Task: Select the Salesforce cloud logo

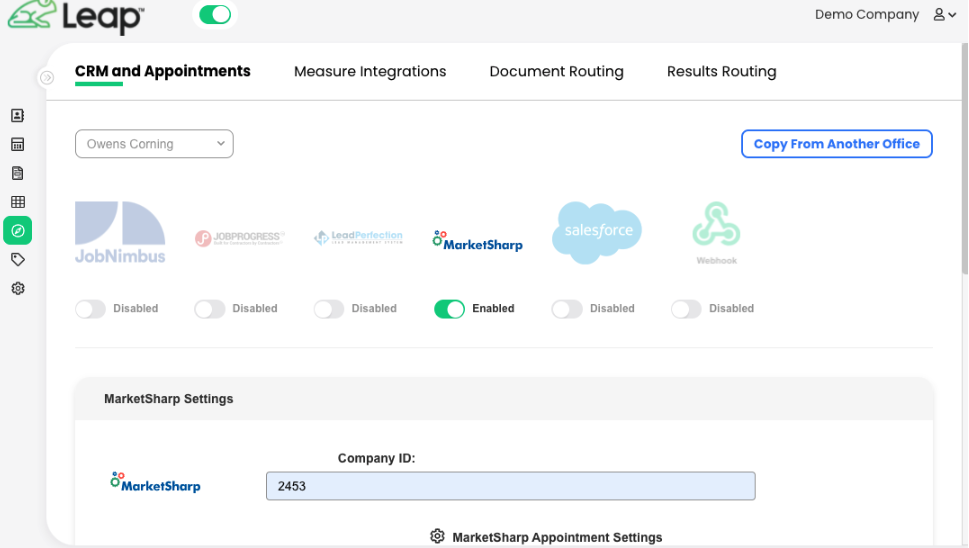Action: (x=596, y=232)
